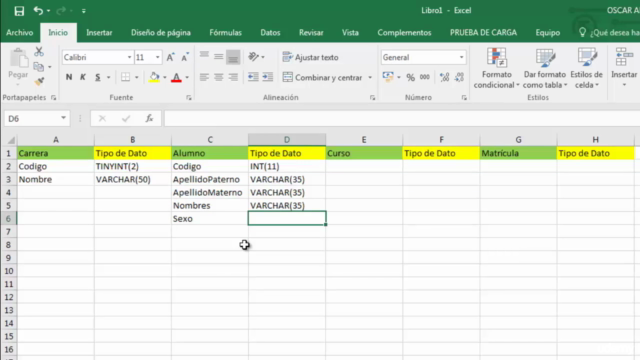This screenshot has height=360, width=640.
Task: Copy selection with the copy icon
Action: point(39,67)
